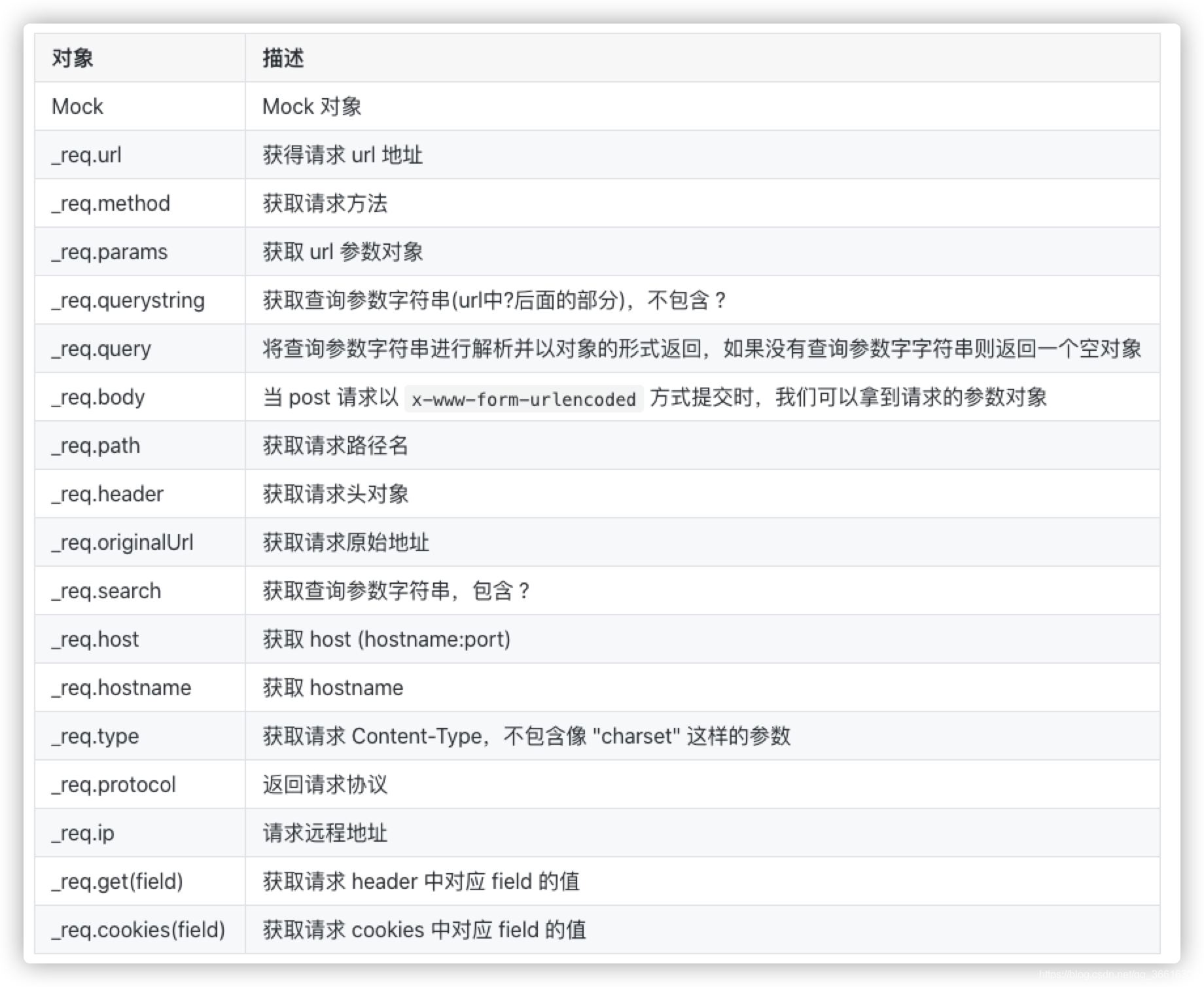Screen dimensions: 1204x987
Task: Select the _req.params cell
Action: (109, 252)
